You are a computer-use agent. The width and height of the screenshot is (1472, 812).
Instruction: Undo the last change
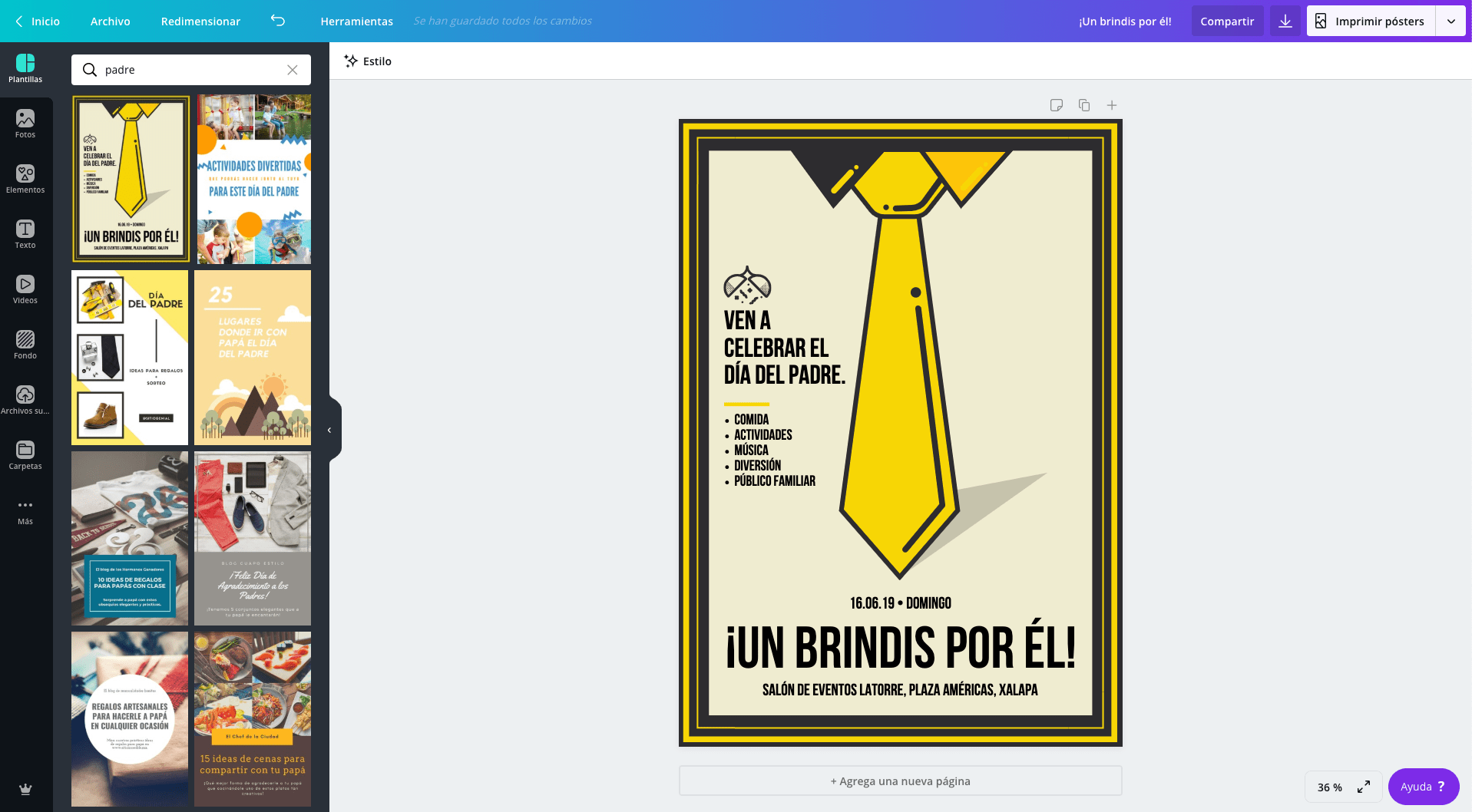coord(278,21)
